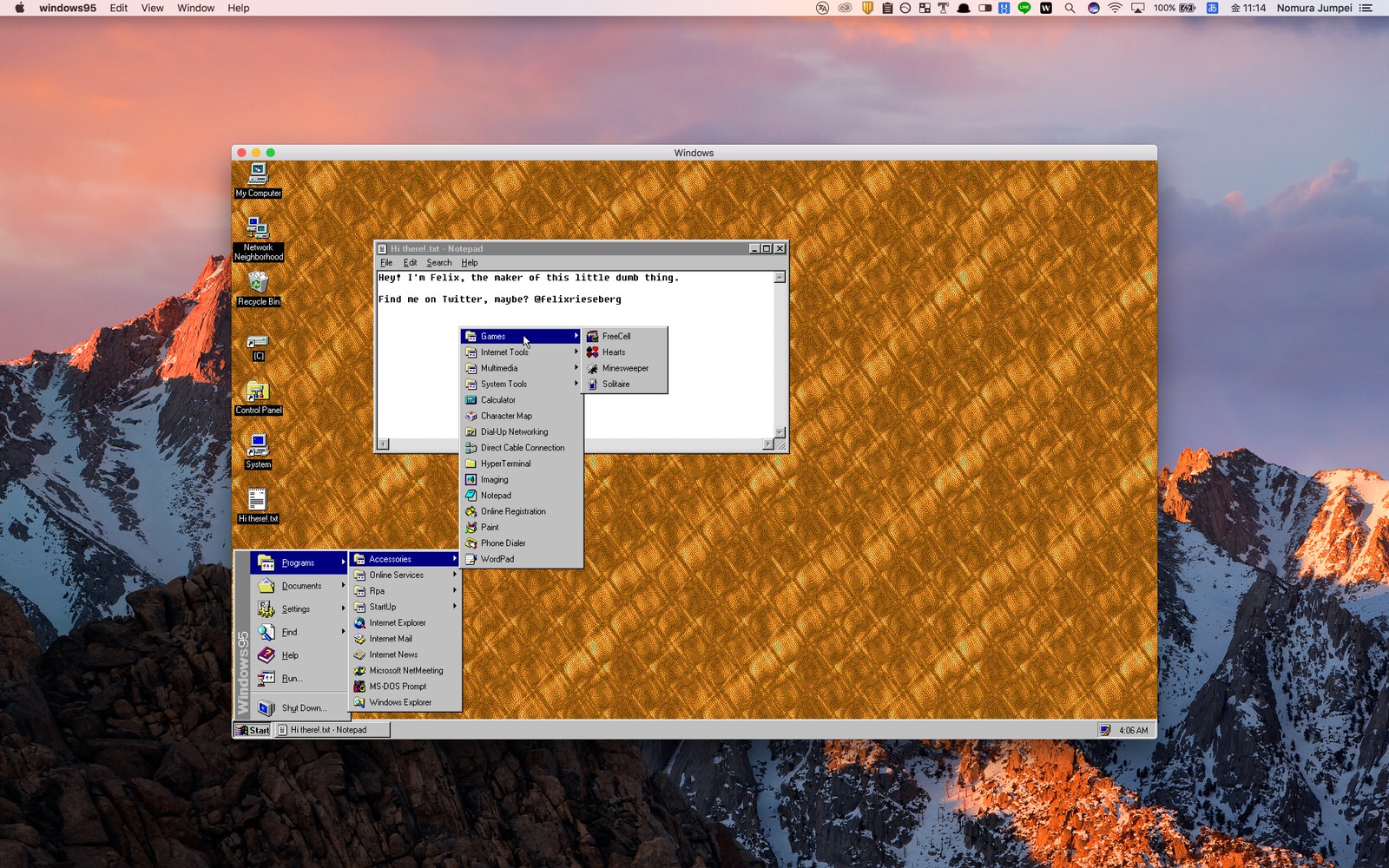Click the taskbar clock showing 4:06 AM

tap(1133, 730)
